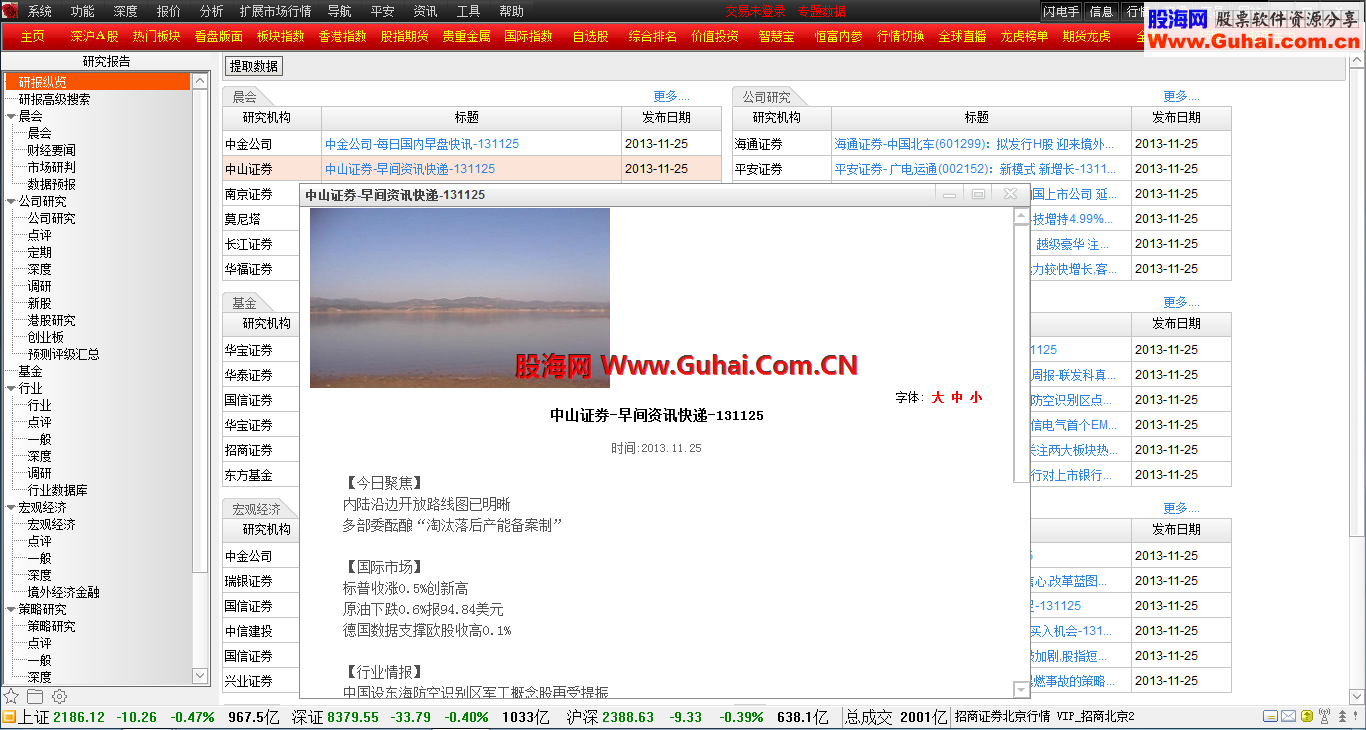Switch to the 热门板块 tab
1366x730 pixels.
point(156,36)
